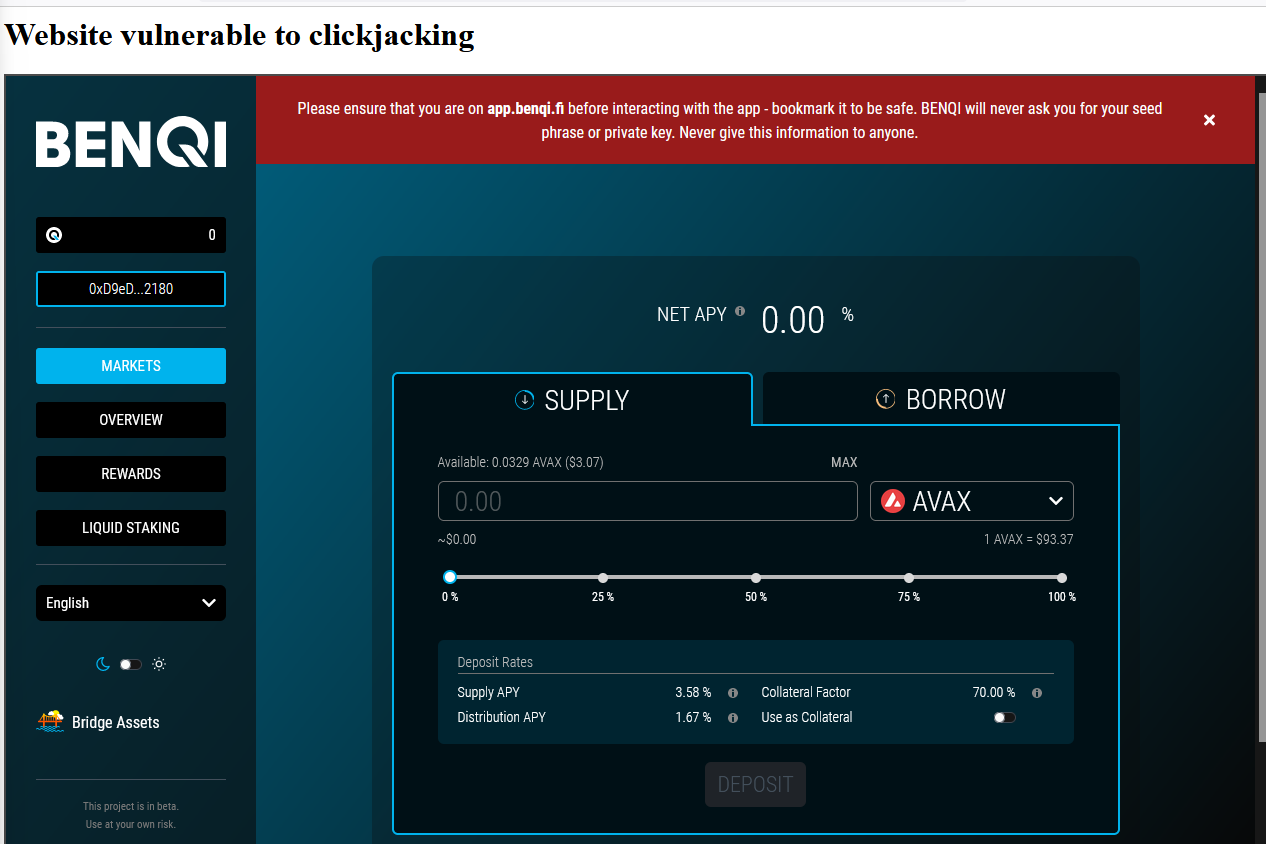Dismiss the red warning banner
Viewport: 1266px width, 844px height.
(x=1209, y=120)
